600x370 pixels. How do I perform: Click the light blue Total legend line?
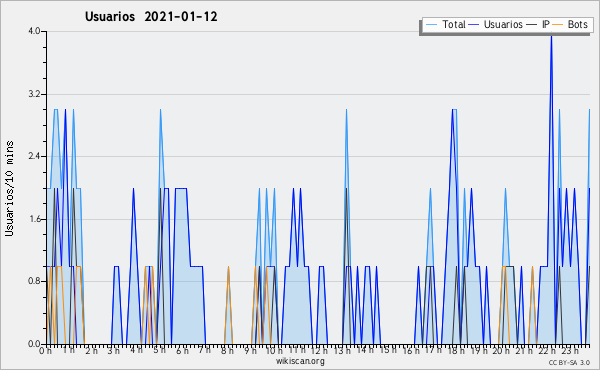coord(431,25)
